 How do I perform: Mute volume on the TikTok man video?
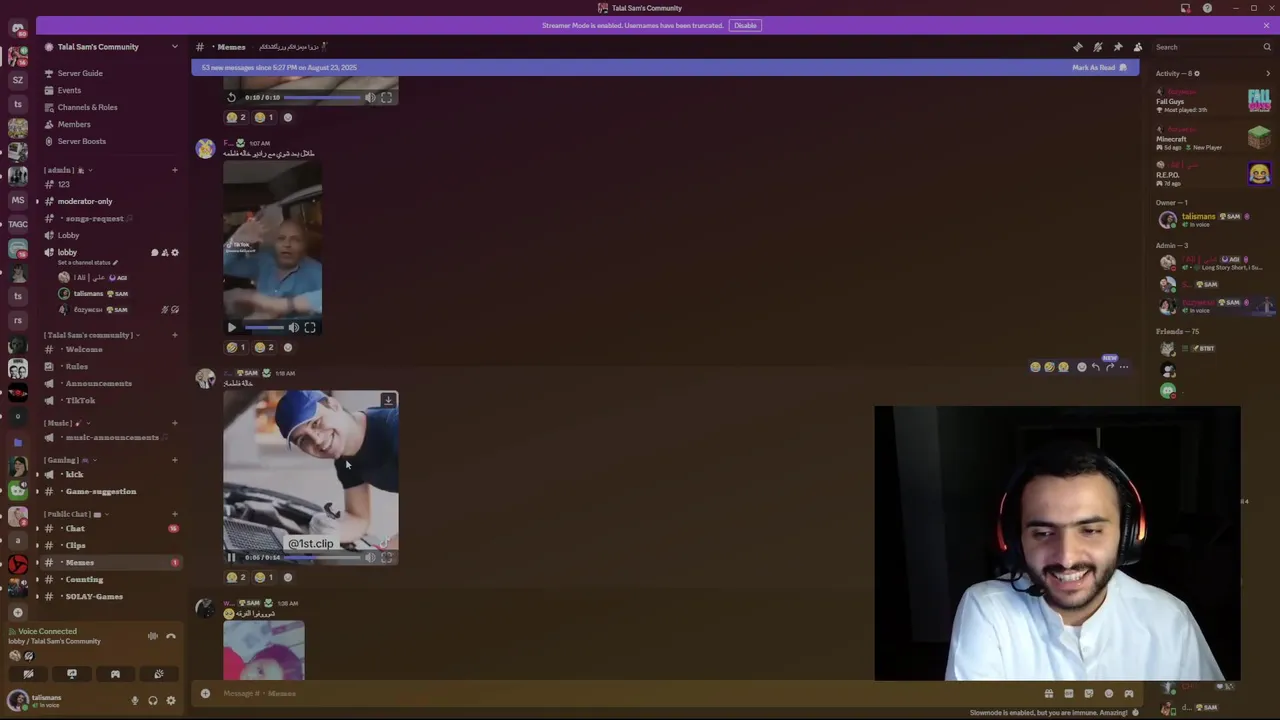coord(294,327)
